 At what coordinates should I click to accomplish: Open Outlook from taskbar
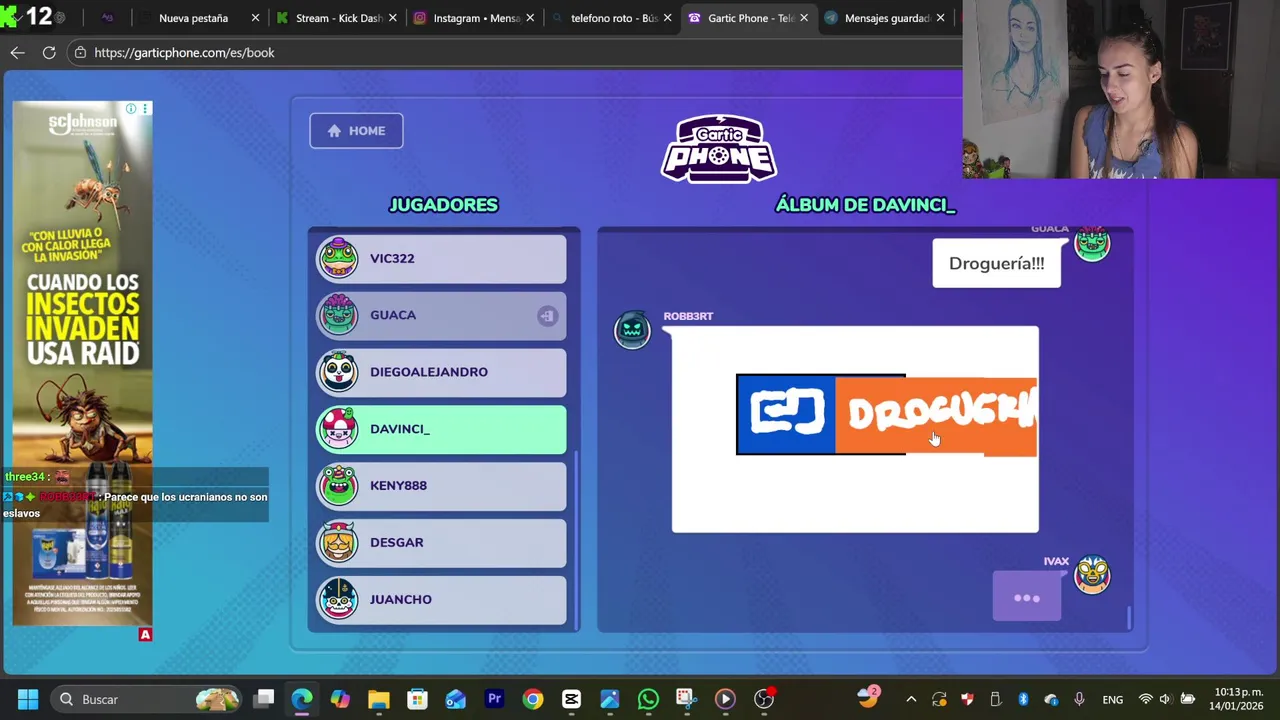click(x=455, y=699)
